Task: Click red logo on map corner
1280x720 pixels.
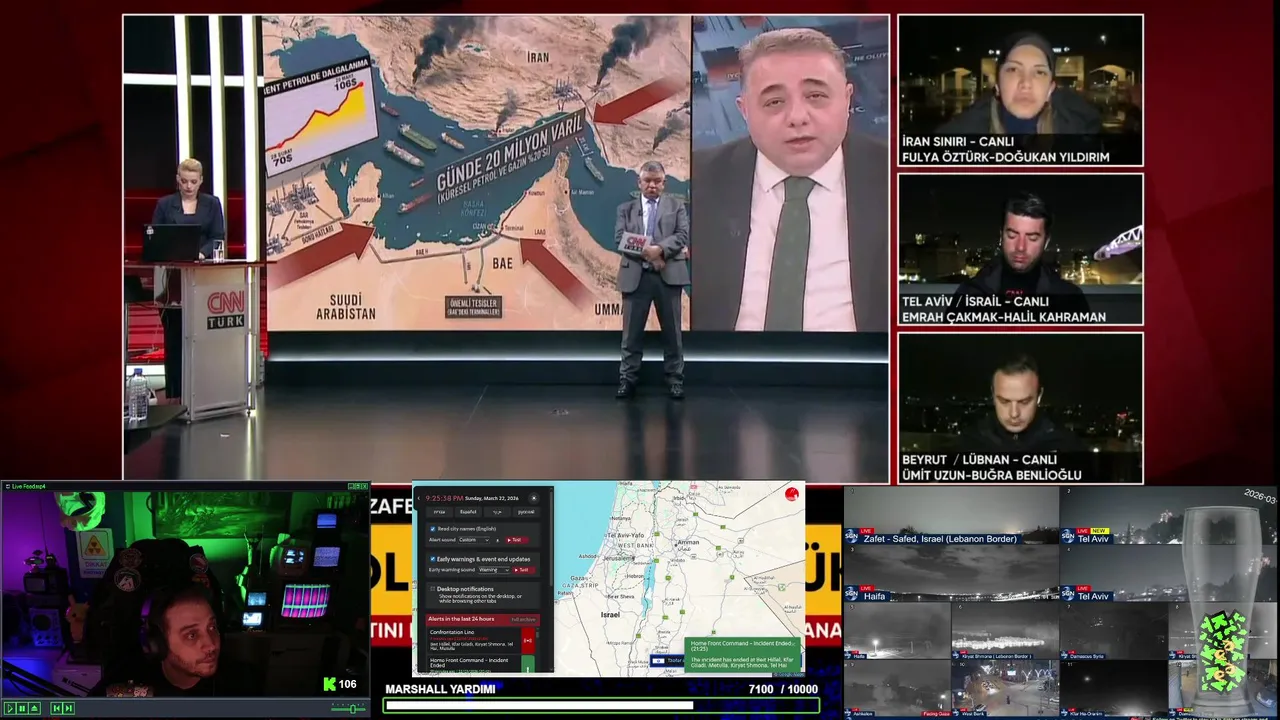Action: (792, 494)
